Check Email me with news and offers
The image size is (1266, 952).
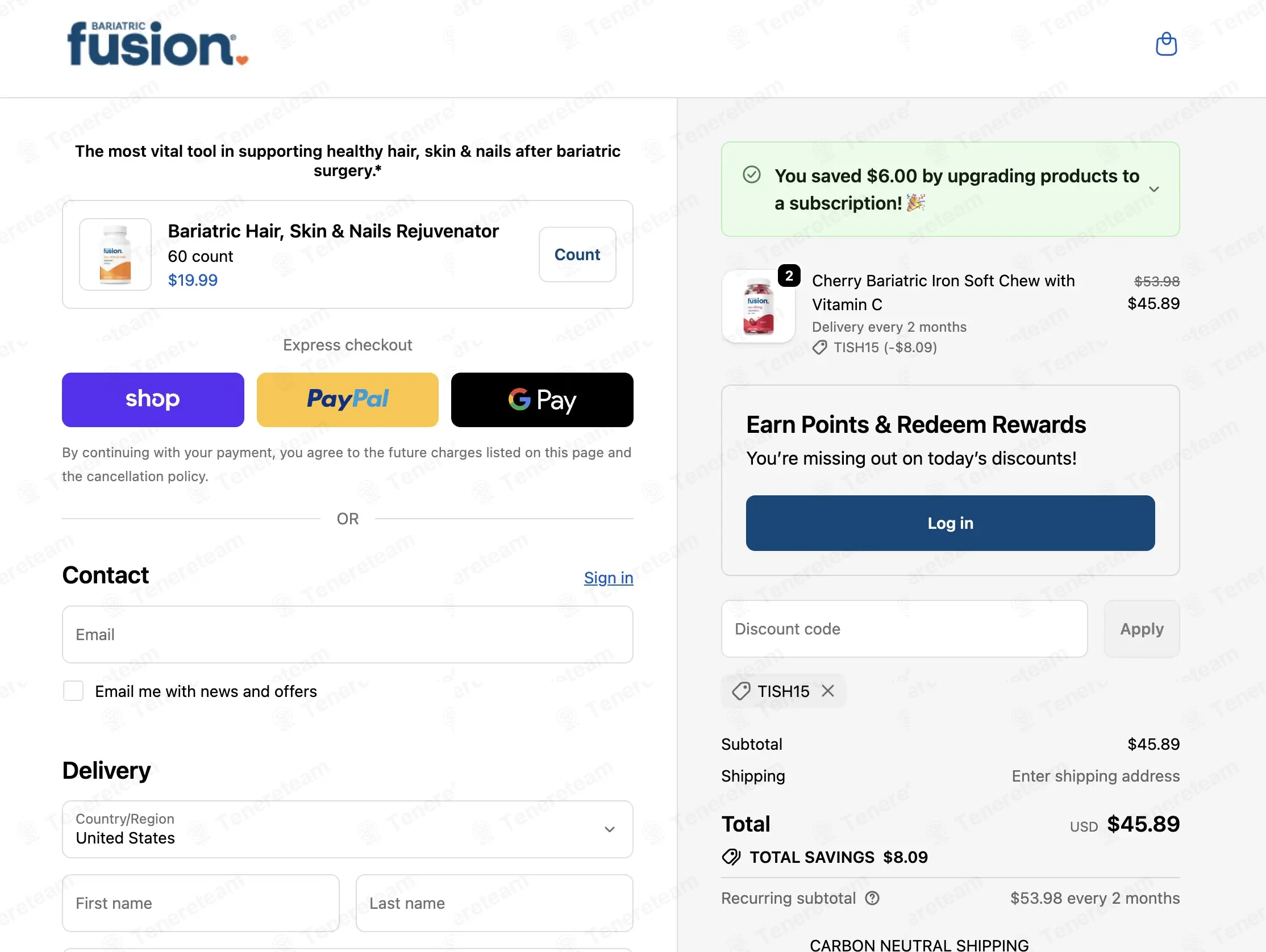[x=73, y=691]
